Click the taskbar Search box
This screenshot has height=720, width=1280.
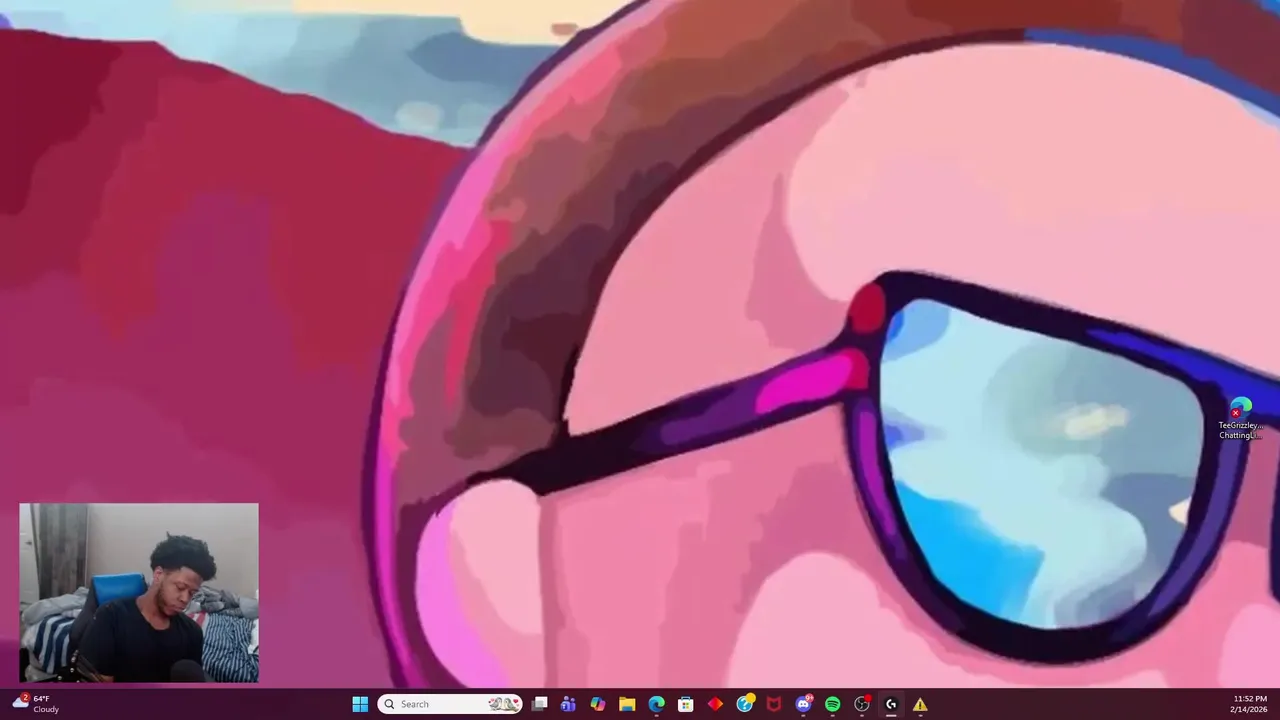450,704
